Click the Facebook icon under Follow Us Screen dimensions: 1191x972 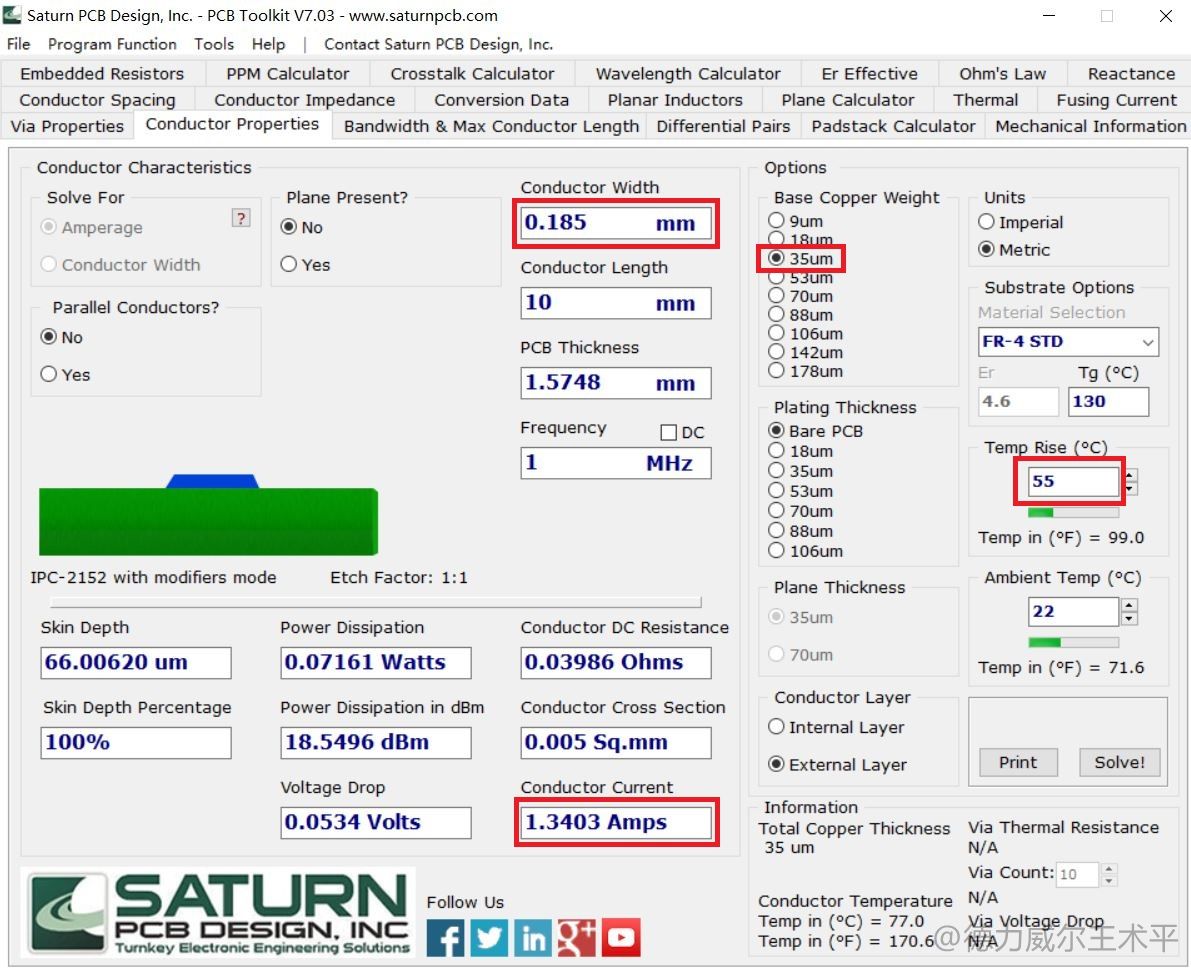(446, 938)
